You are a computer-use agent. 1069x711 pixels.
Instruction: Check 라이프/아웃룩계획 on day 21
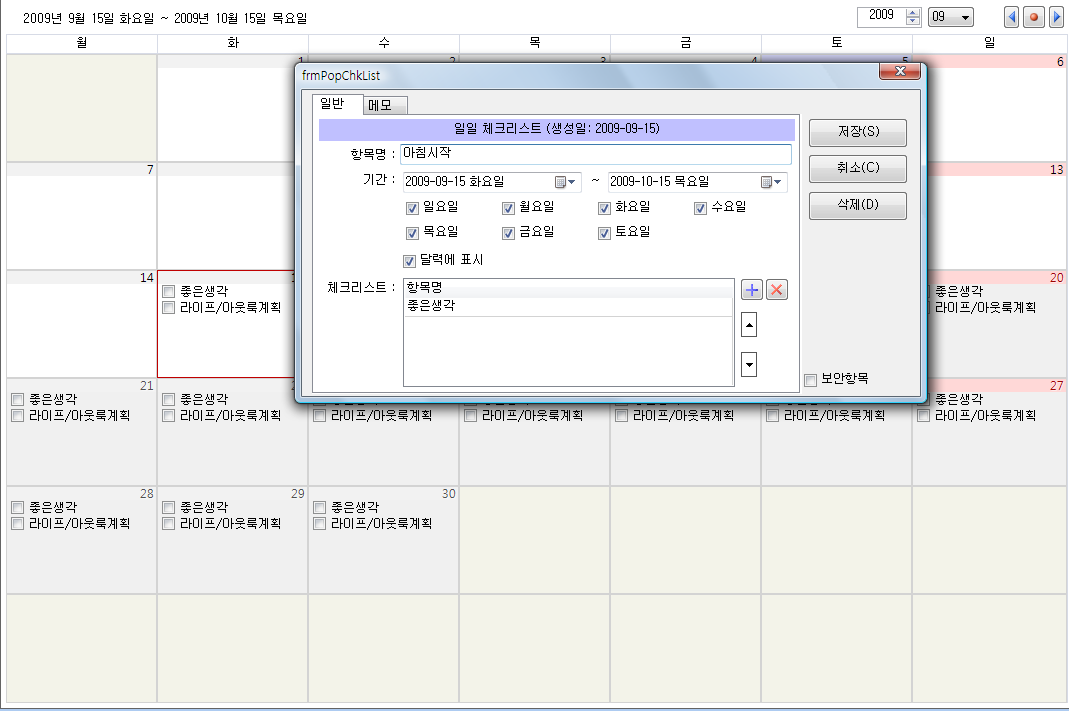[18, 416]
